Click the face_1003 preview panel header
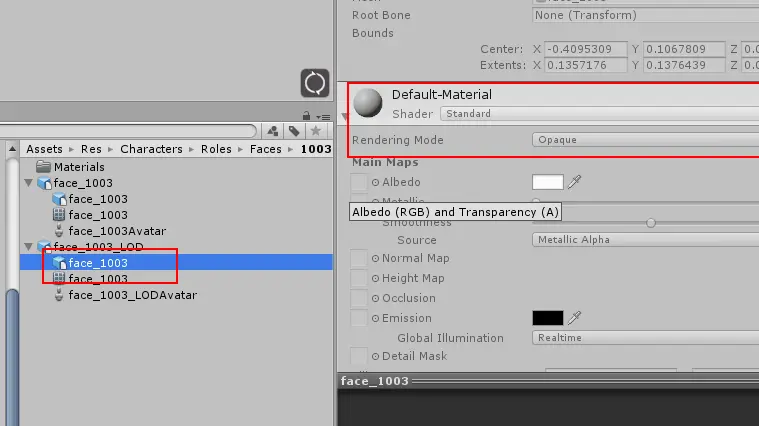The image size is (759, 426). pos(548,381)
